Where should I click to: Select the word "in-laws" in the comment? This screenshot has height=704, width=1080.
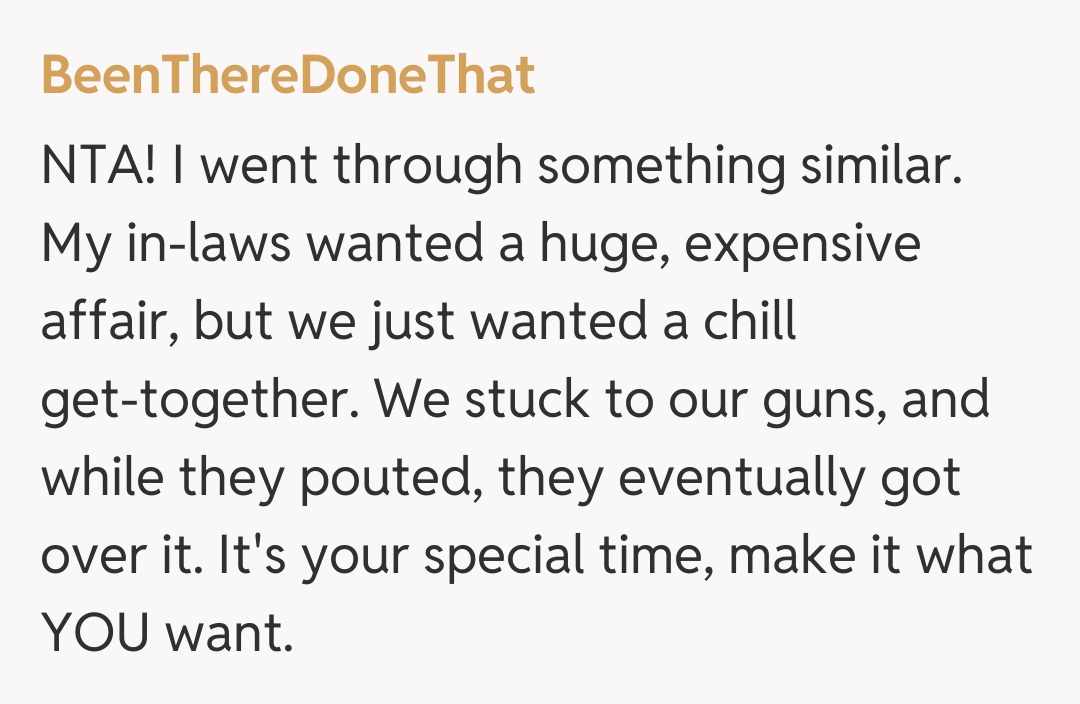pos(204,245)
